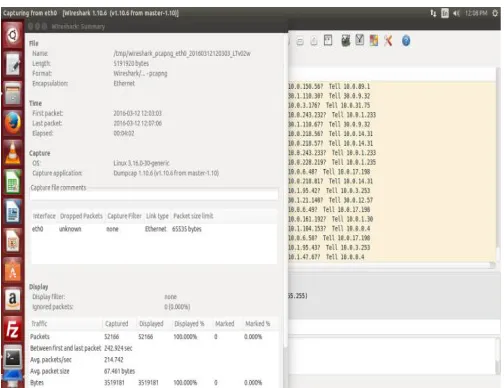Image resolution: width=504 pixels, height=388 pixels.
Task: Click the Avg. packet size row
Action: tap(153, 371)
